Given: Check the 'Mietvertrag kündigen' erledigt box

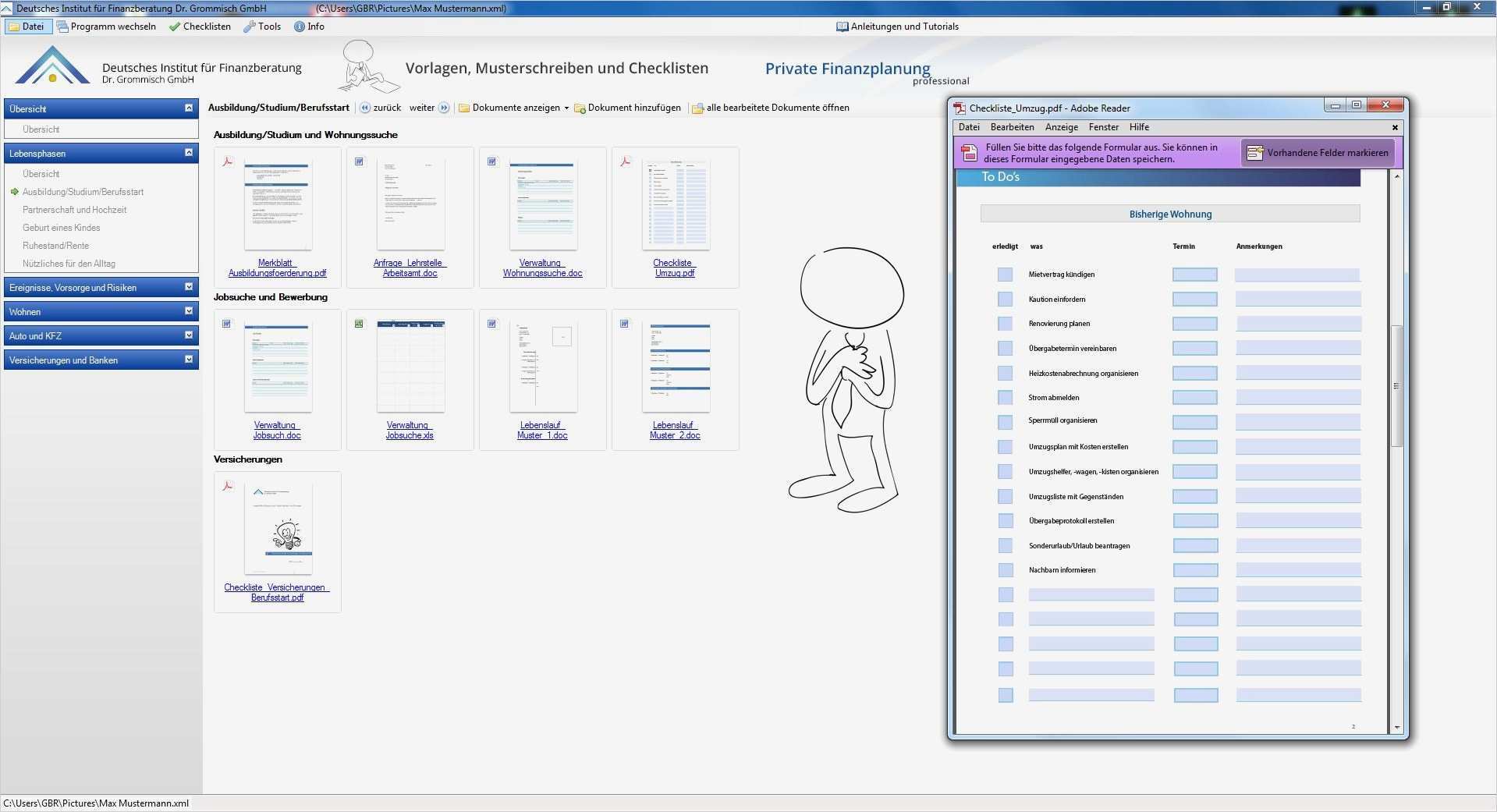Looking at the screenshot, I should coord(1005,275).
